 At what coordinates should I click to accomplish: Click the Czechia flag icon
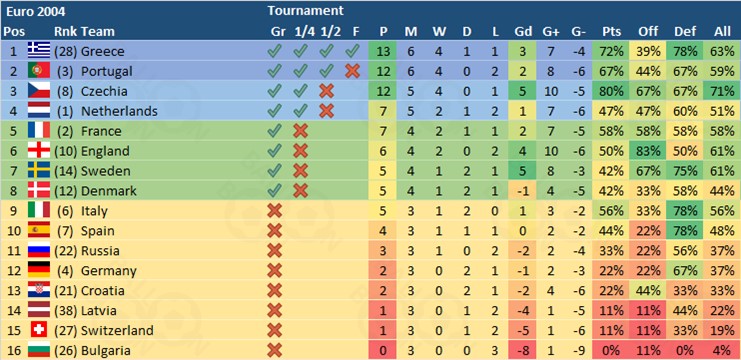pos(39,91)
